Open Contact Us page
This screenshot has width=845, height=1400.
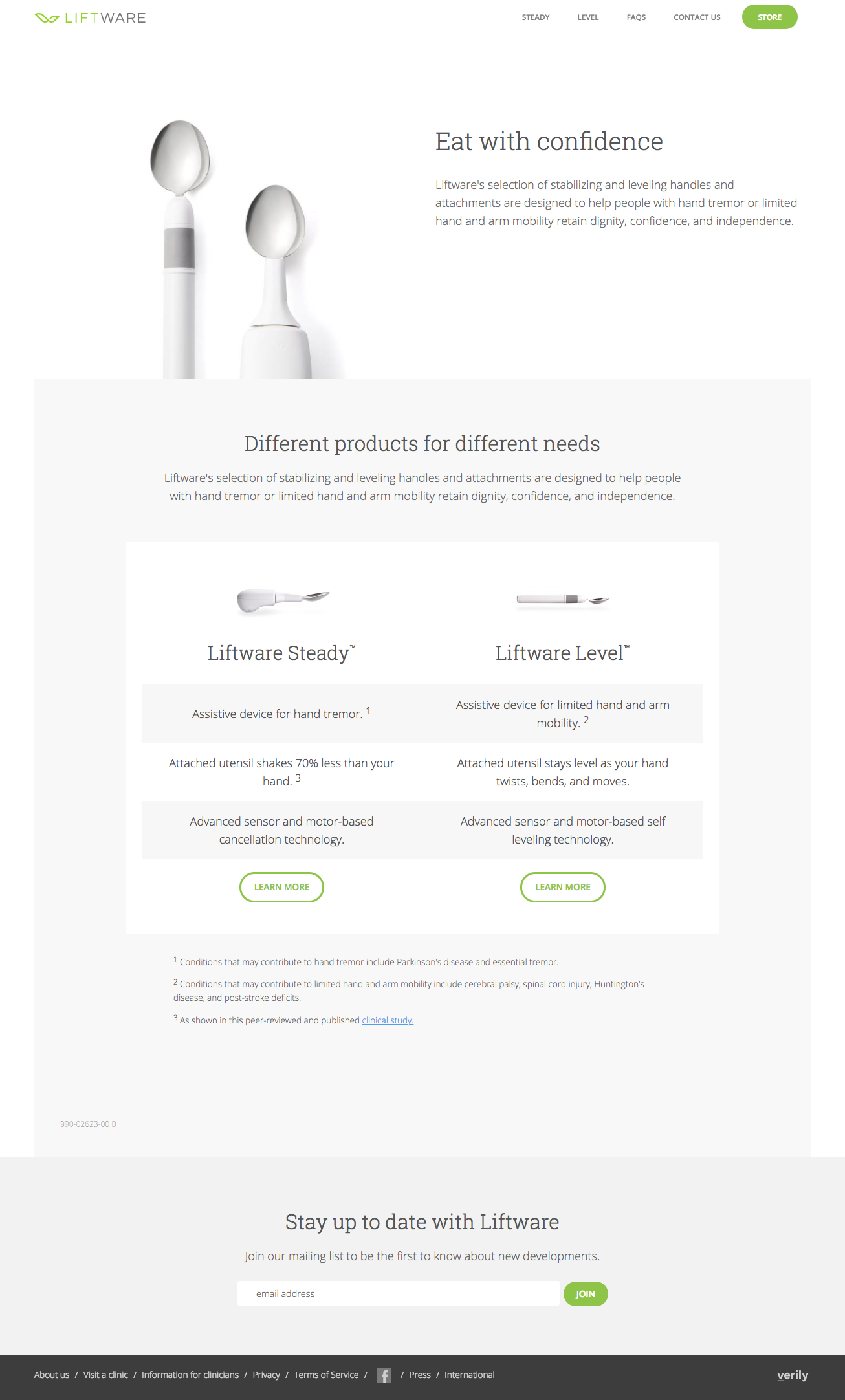tap(697, 17)
